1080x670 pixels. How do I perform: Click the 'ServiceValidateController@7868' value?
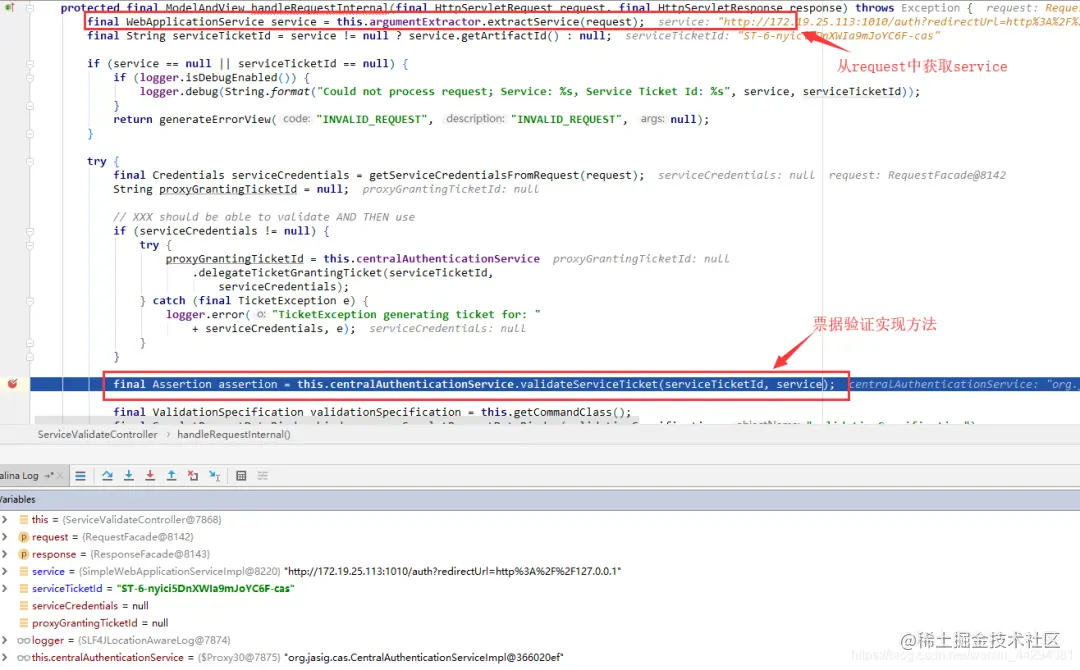point(142,520)
